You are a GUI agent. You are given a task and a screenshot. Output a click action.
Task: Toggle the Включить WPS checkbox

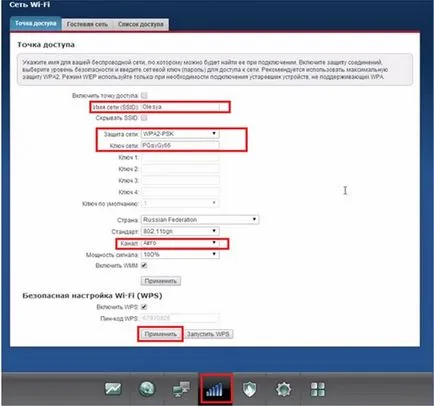[x=144, y=307]
